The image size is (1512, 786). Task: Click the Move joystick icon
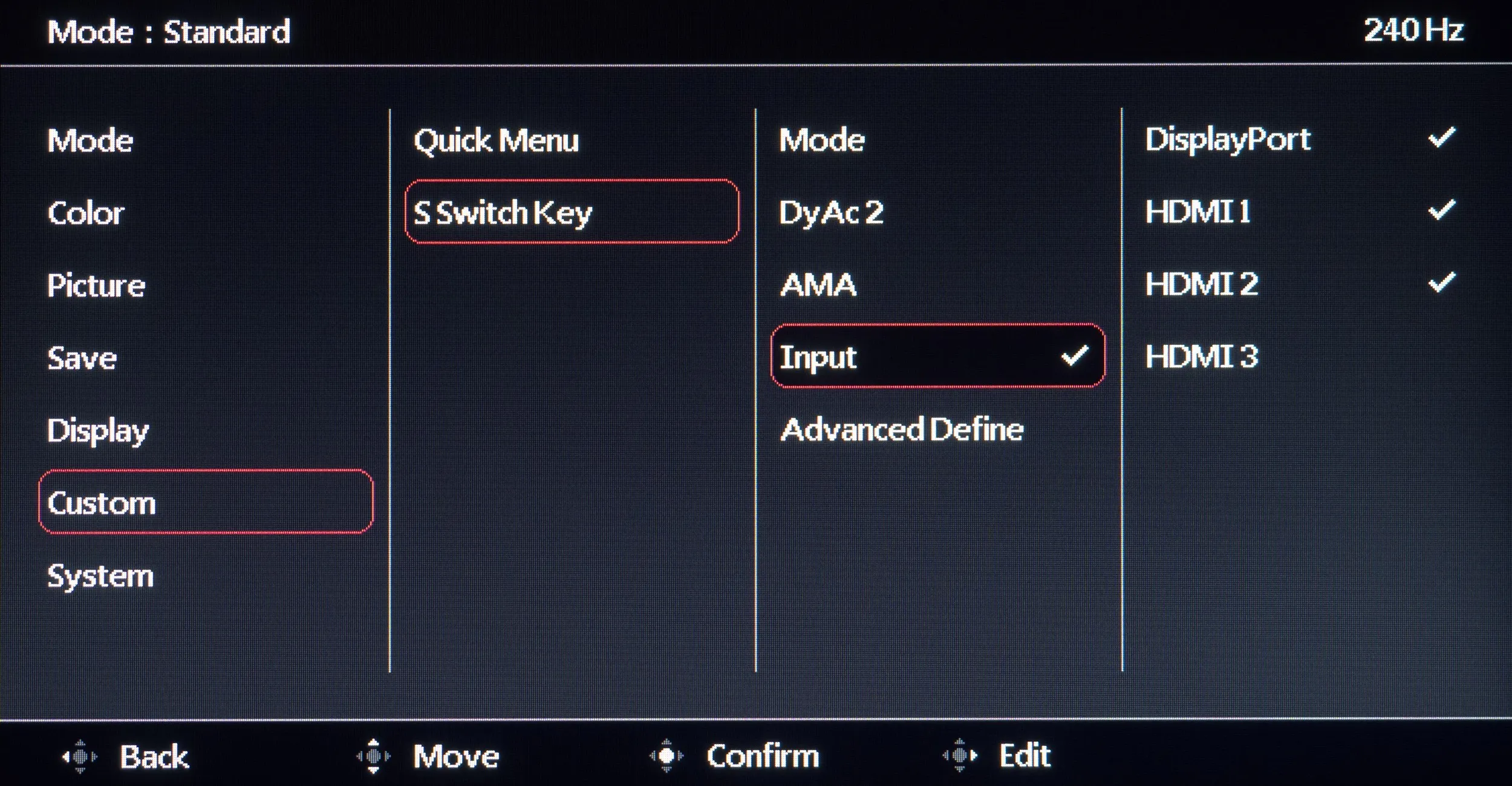tap(373, 756)
